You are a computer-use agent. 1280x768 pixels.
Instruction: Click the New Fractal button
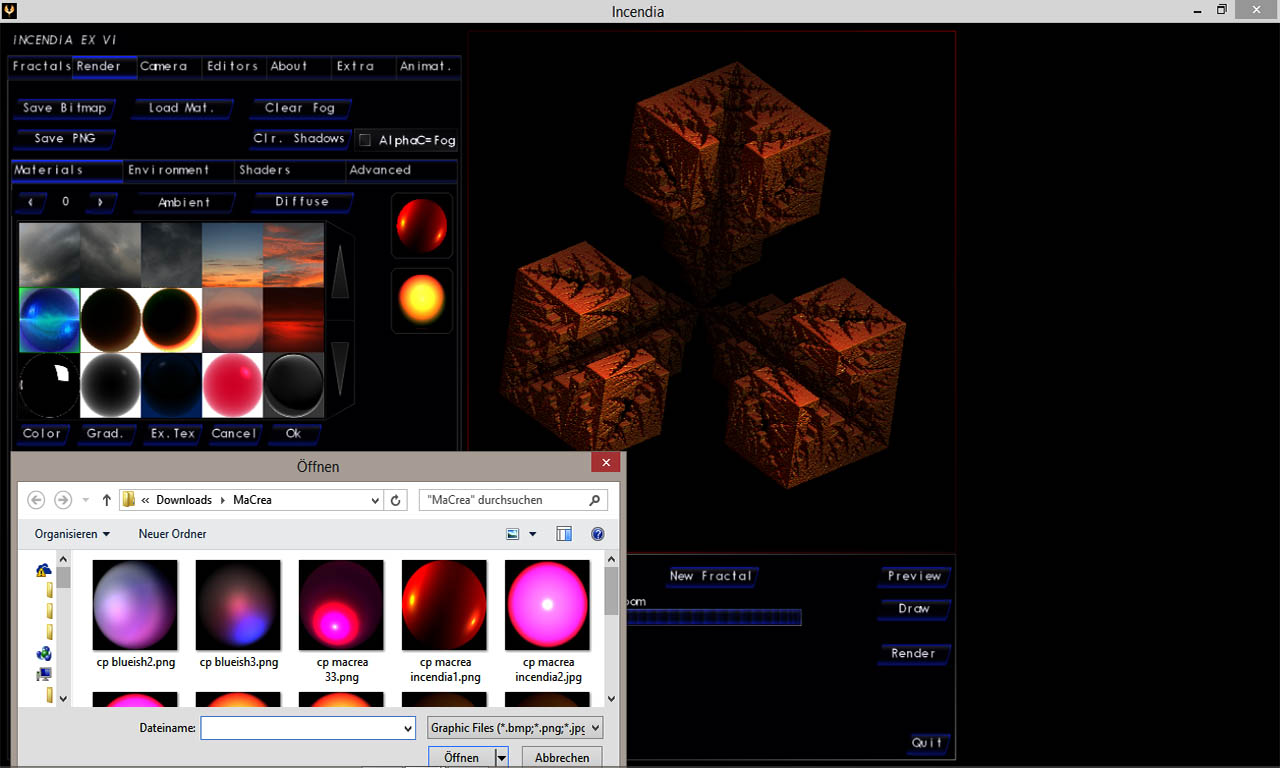click(x=711, y=576)
